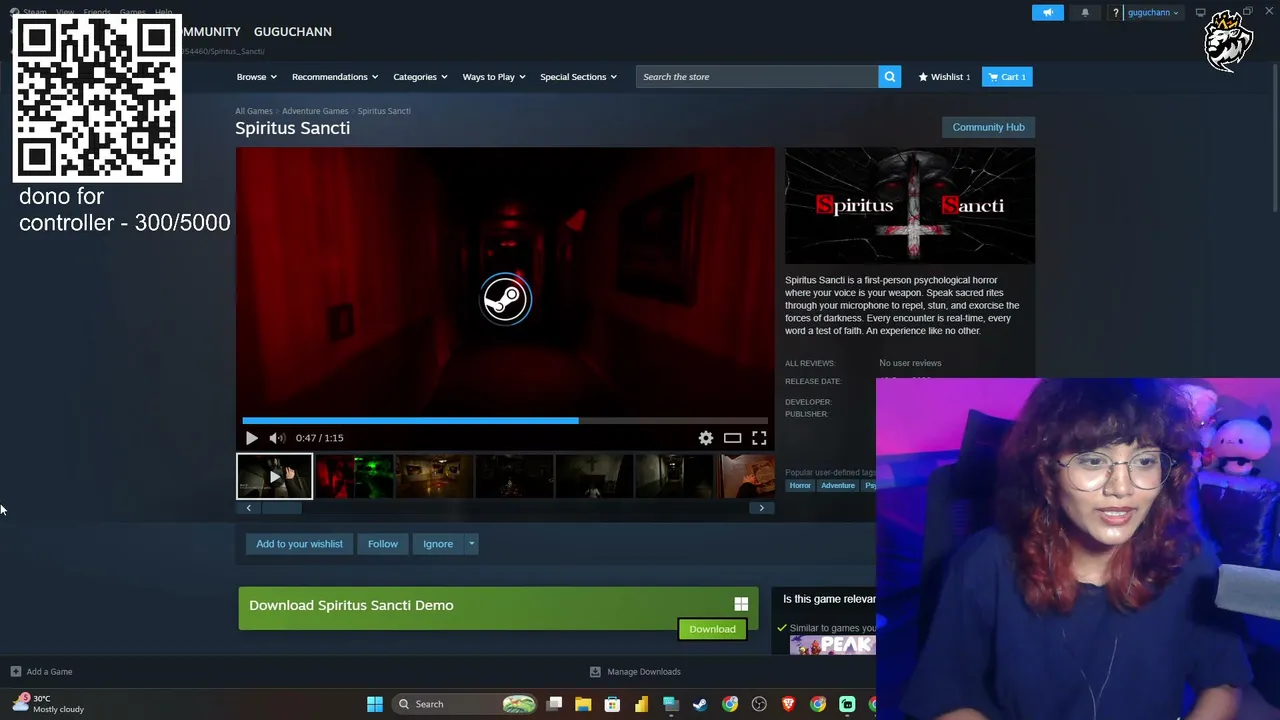Select the first trailer thumbnail
1280x720 pixels.
[274, 476]
